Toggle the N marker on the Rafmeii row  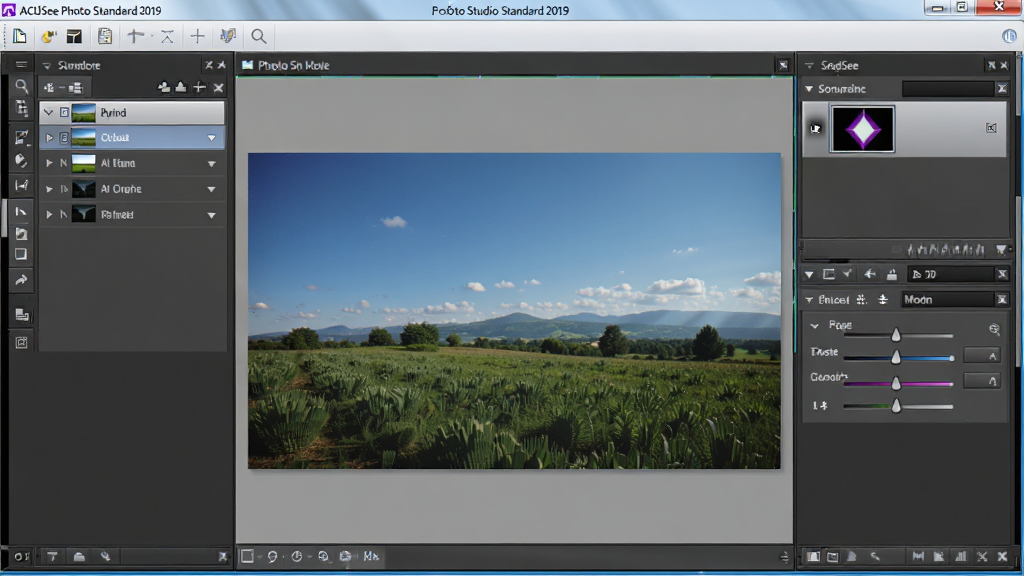click(64, 214)
